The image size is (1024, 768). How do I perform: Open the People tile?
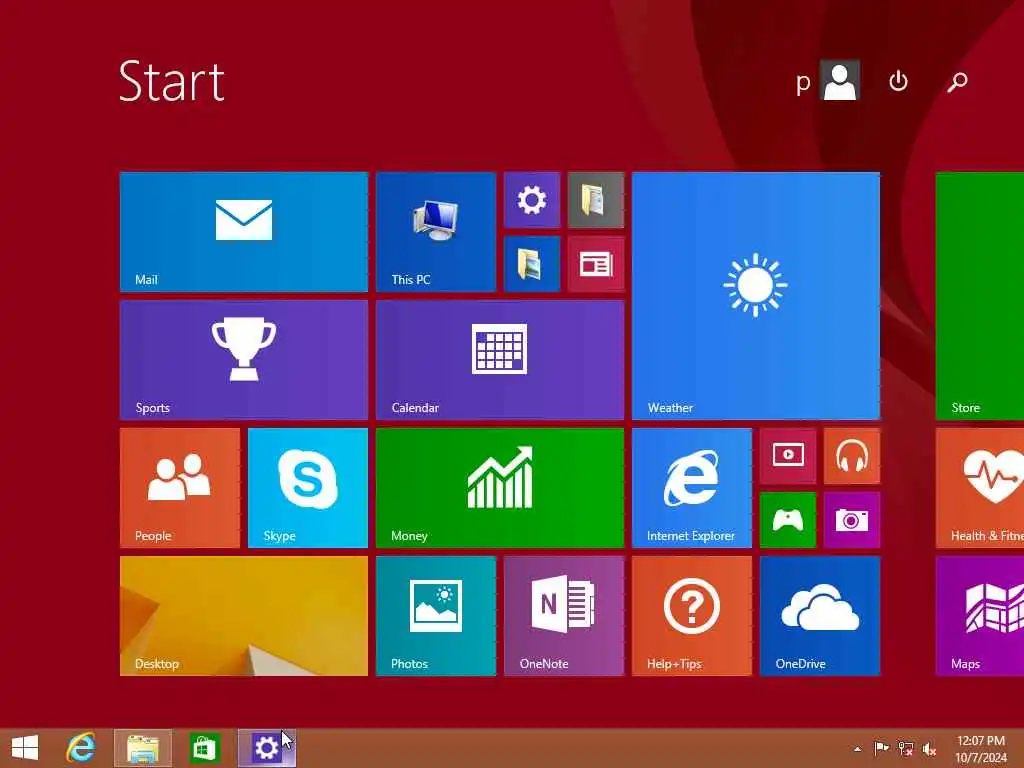(180, 488)
